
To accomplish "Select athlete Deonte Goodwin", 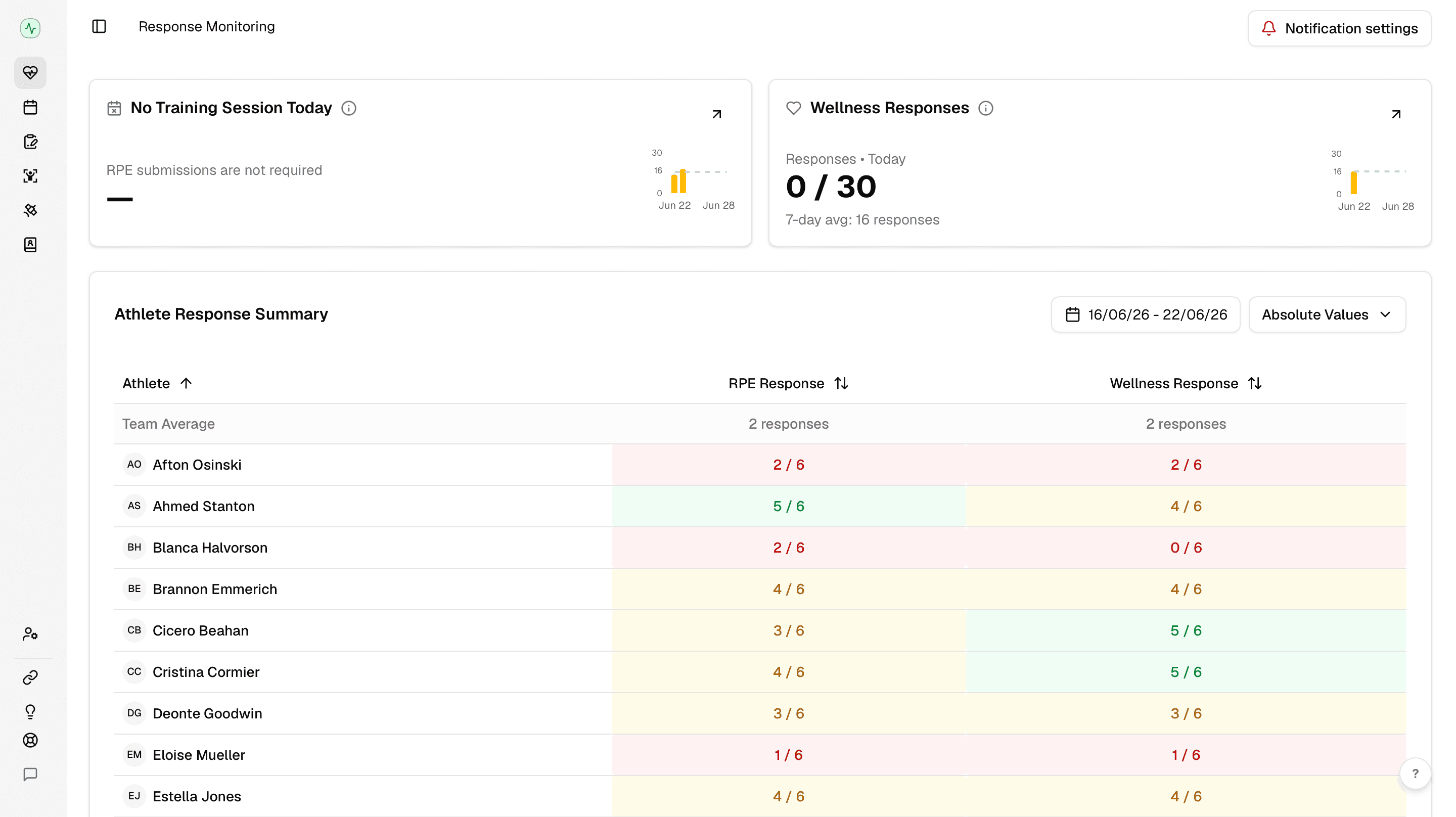I will (x=207, y=713).
